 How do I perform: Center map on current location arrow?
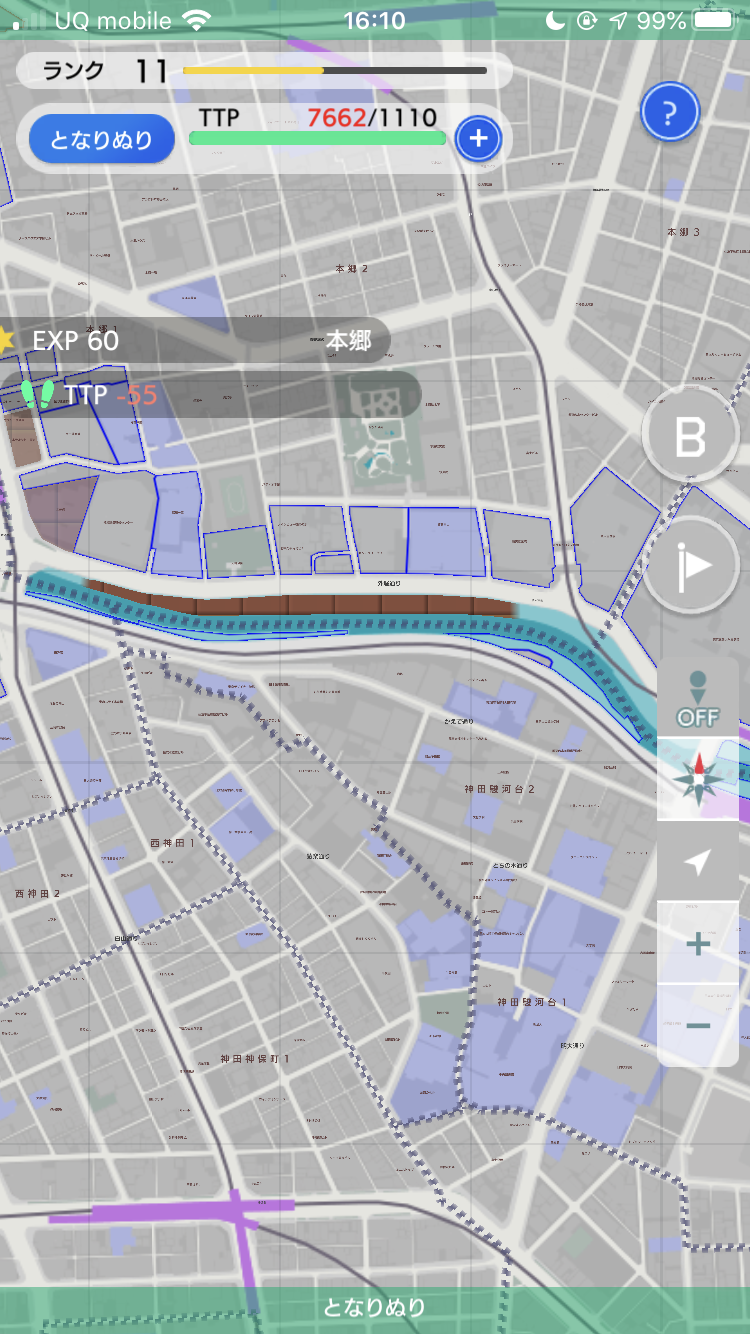pos(698,861)
